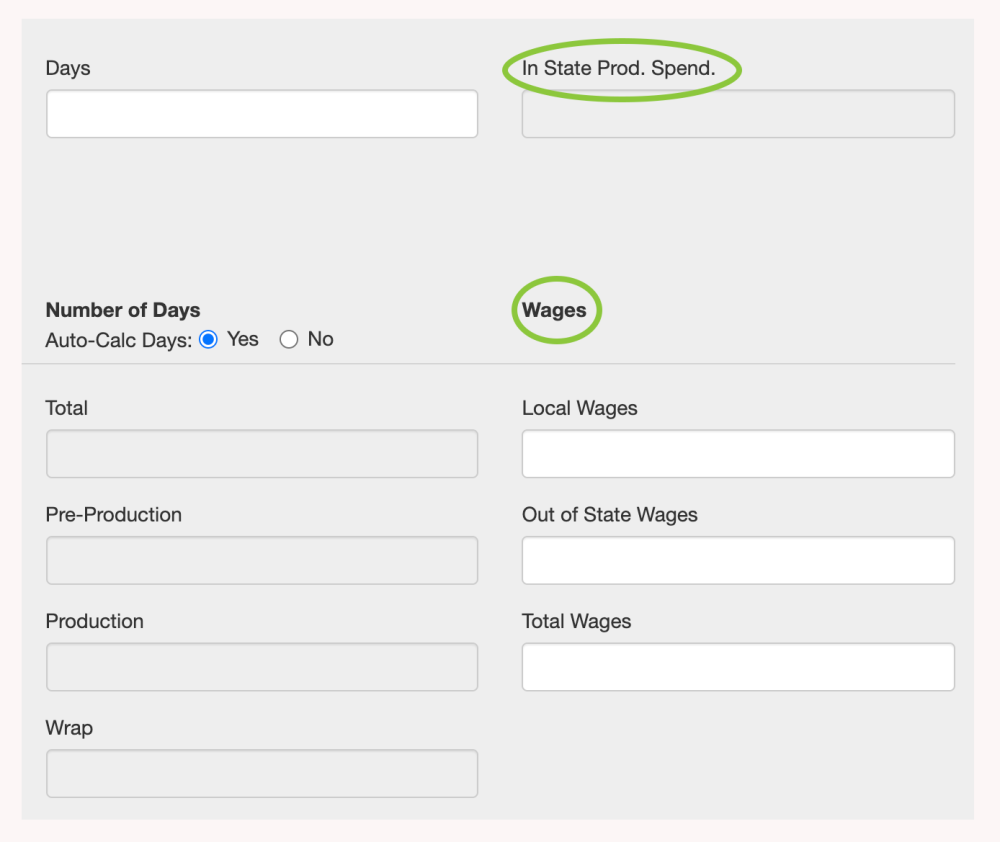Click the Out of State Wages label
The image size is (1000, 842).
[610, 515]
